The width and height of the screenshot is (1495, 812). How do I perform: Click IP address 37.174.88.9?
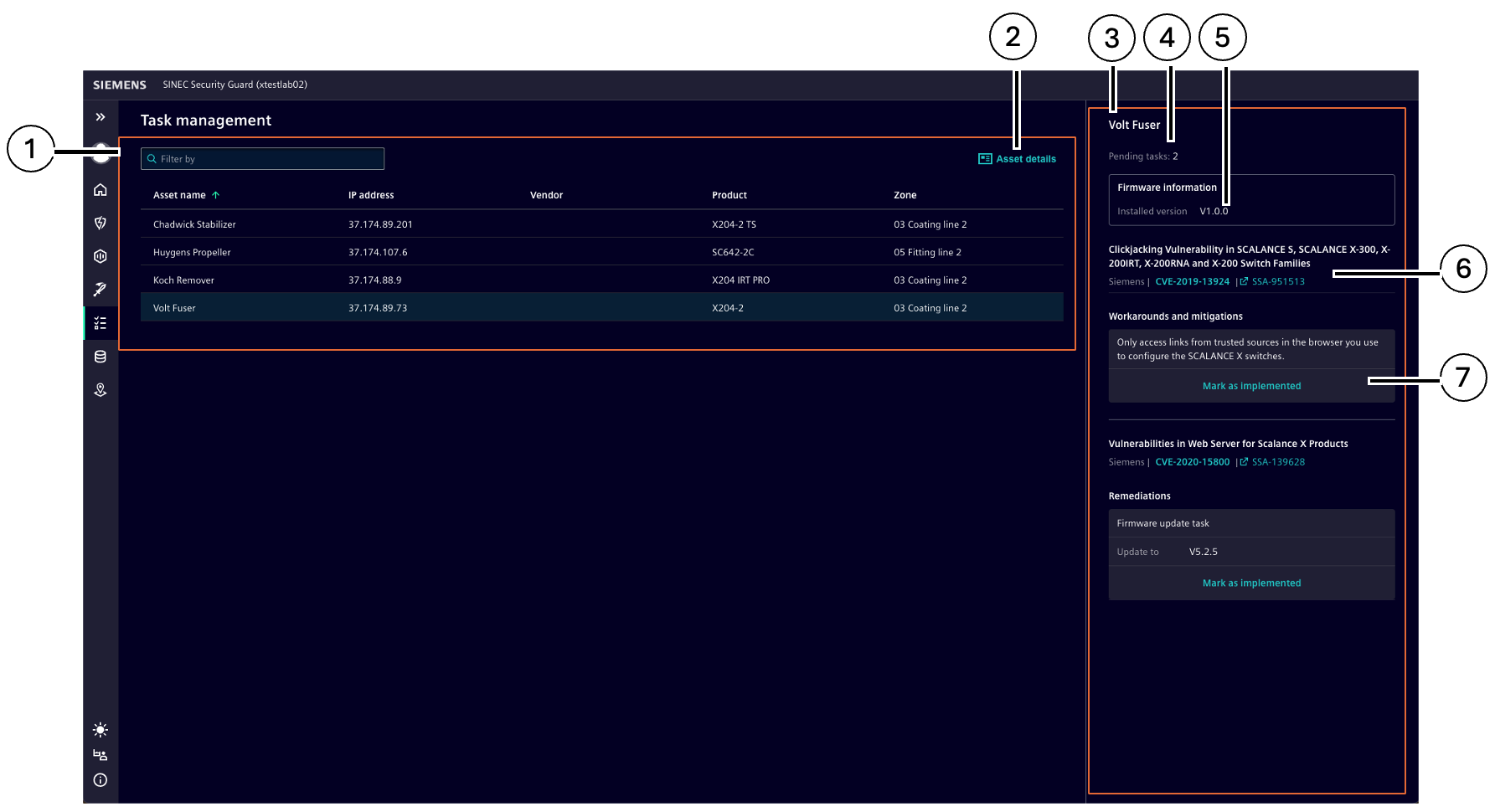pos(374,280)
